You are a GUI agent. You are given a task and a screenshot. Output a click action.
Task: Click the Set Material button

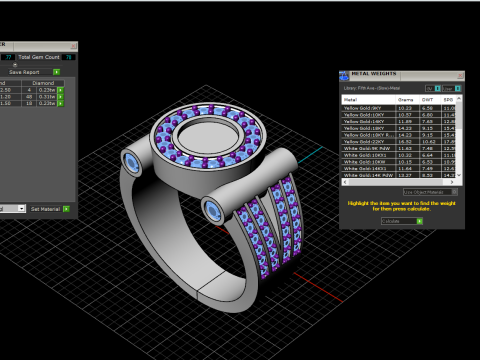pyautogui.click(x=45, y=209)
